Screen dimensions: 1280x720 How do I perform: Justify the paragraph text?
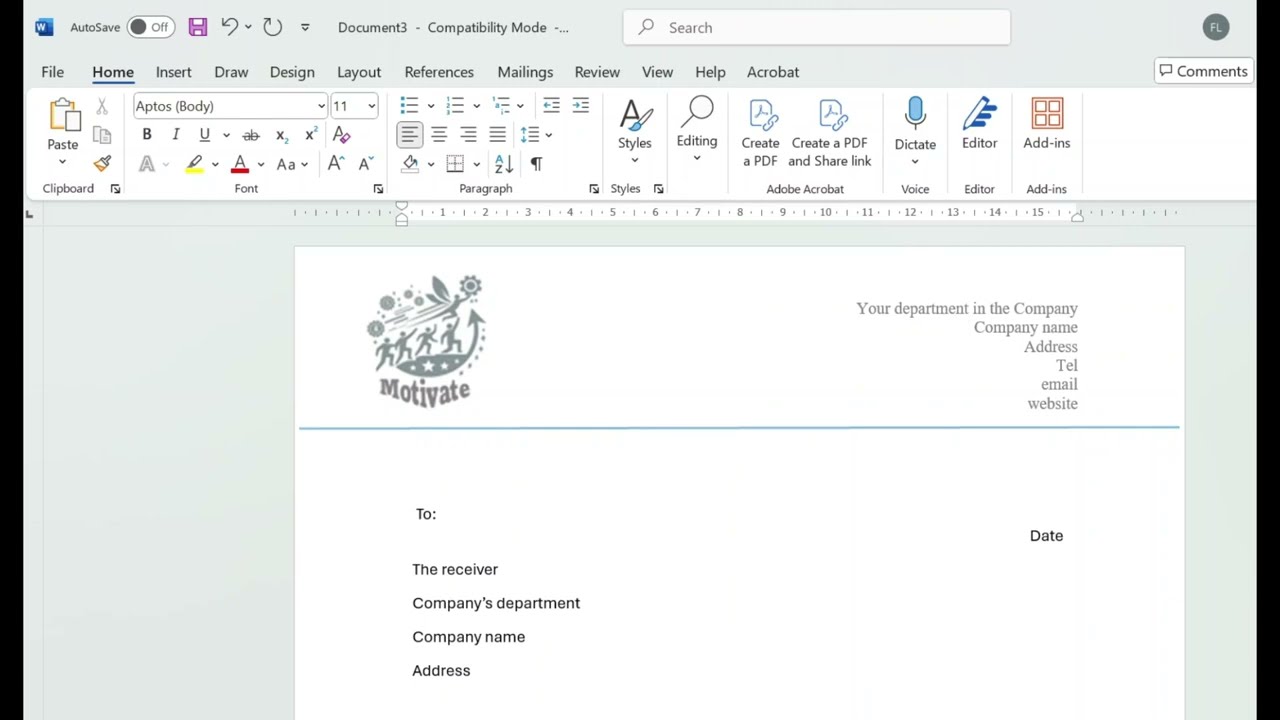497,135
